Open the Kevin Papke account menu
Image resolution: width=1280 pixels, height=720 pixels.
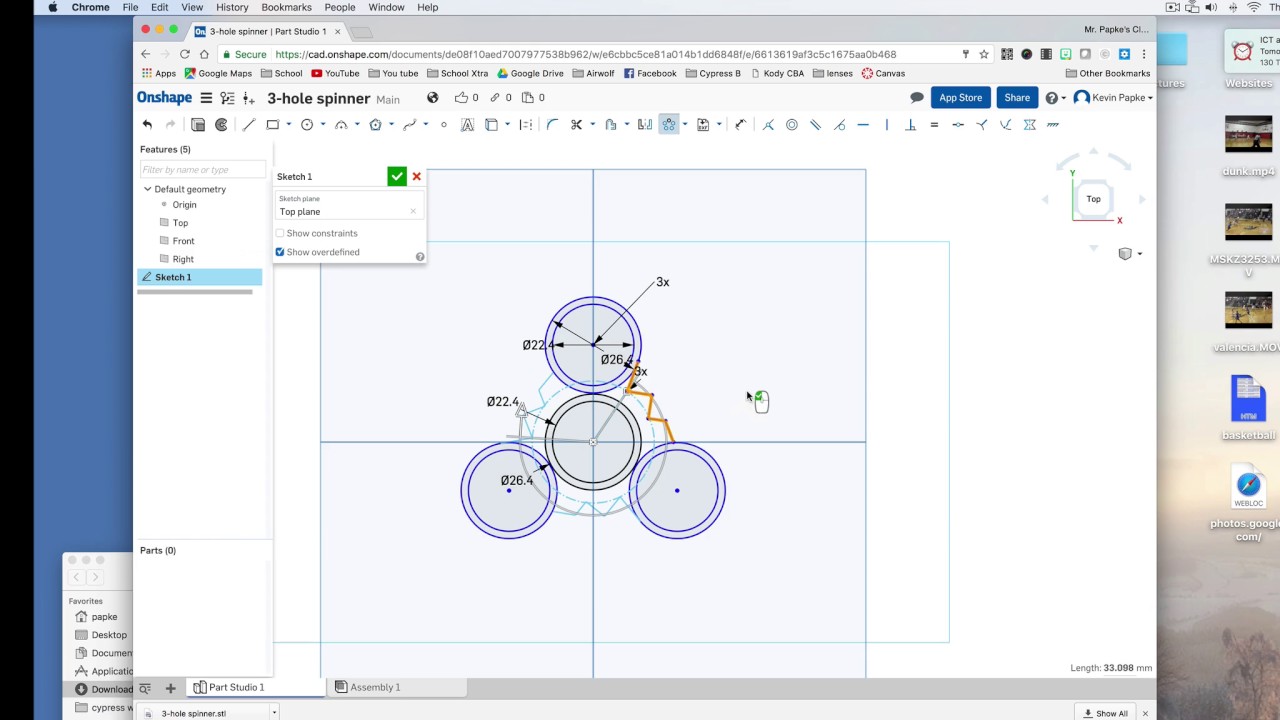click(1113, 98)
